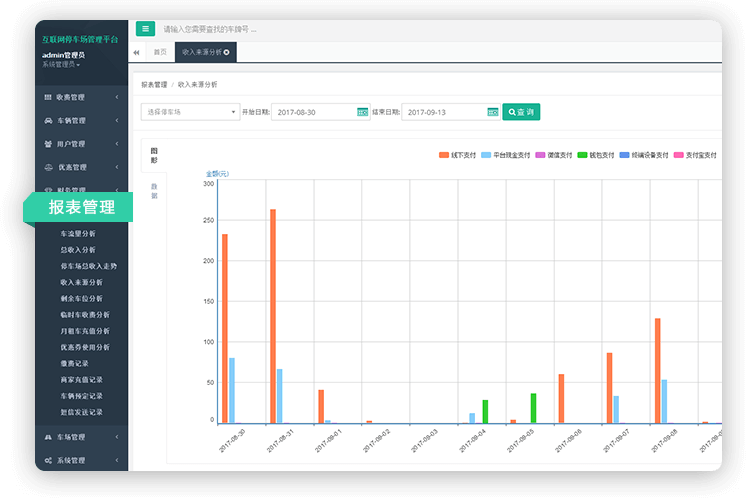This screenshot has width=746, height=498.
Task: Click the car icon beside 车辆管理
Action: (48, 120)
